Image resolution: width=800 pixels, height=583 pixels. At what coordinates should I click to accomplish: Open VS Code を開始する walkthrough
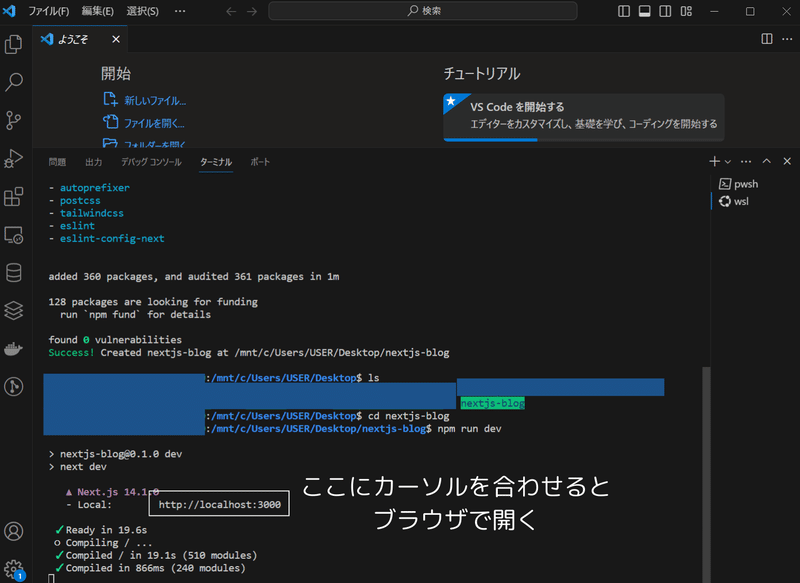click(x=583, y=116)
